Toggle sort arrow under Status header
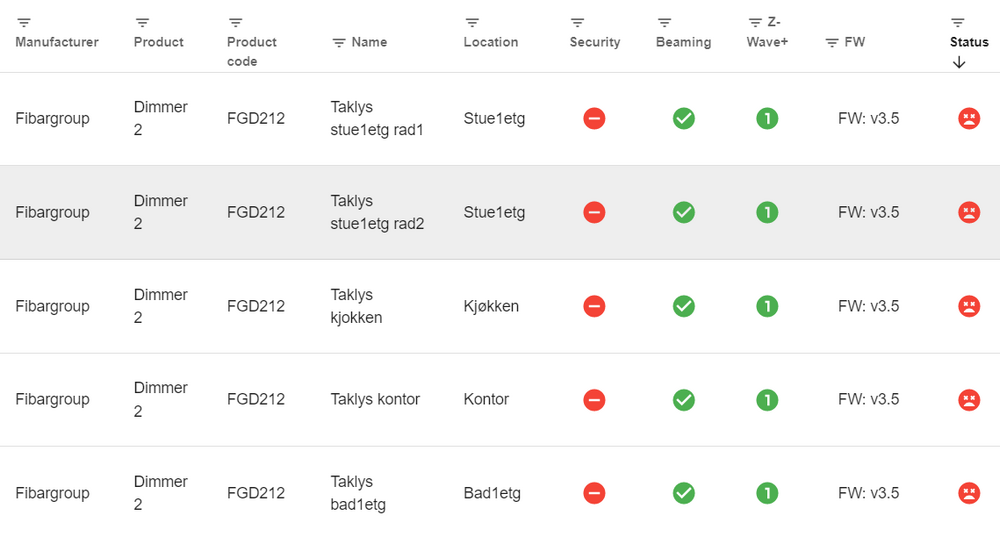This screenshot has height=537, width=1000. click(959, 62)
